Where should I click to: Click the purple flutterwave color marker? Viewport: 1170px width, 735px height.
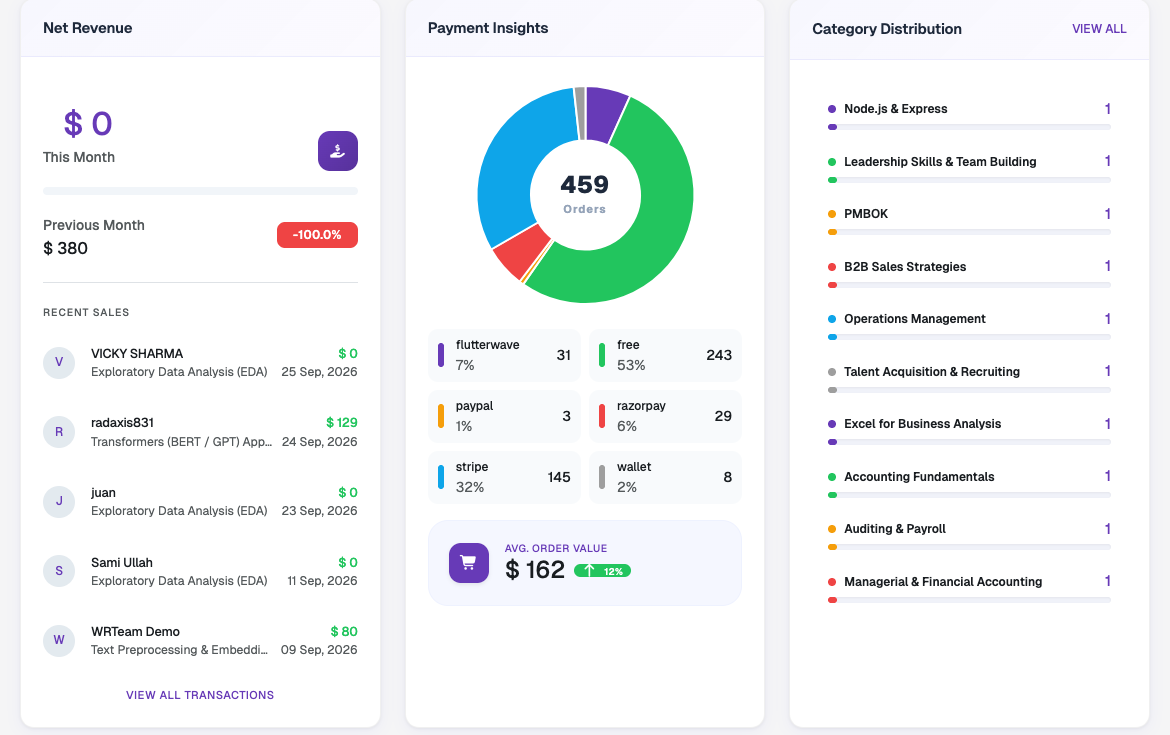441,355
